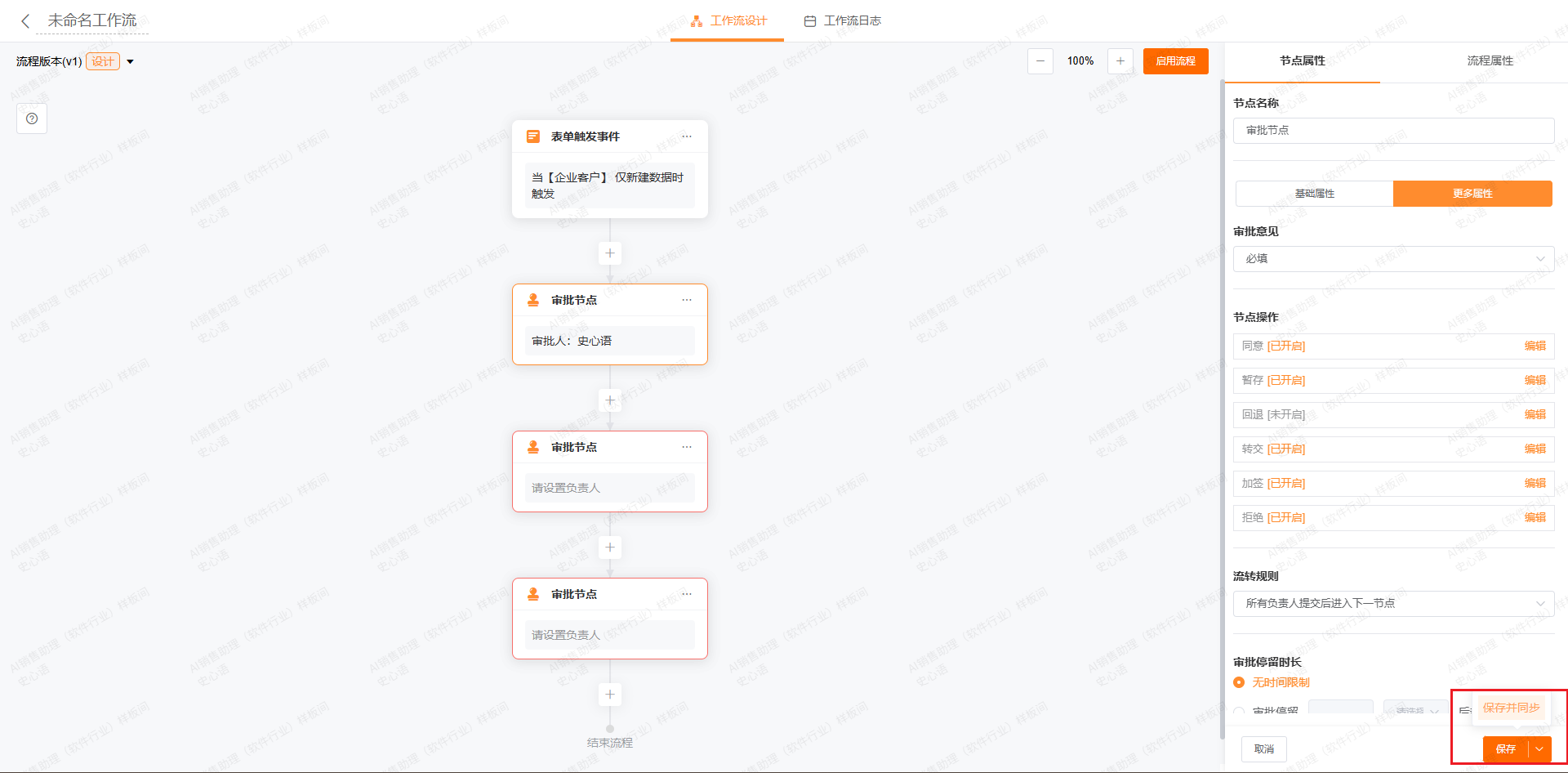Click the help question mark icon
1568x773 pixels.
(32, 118)
